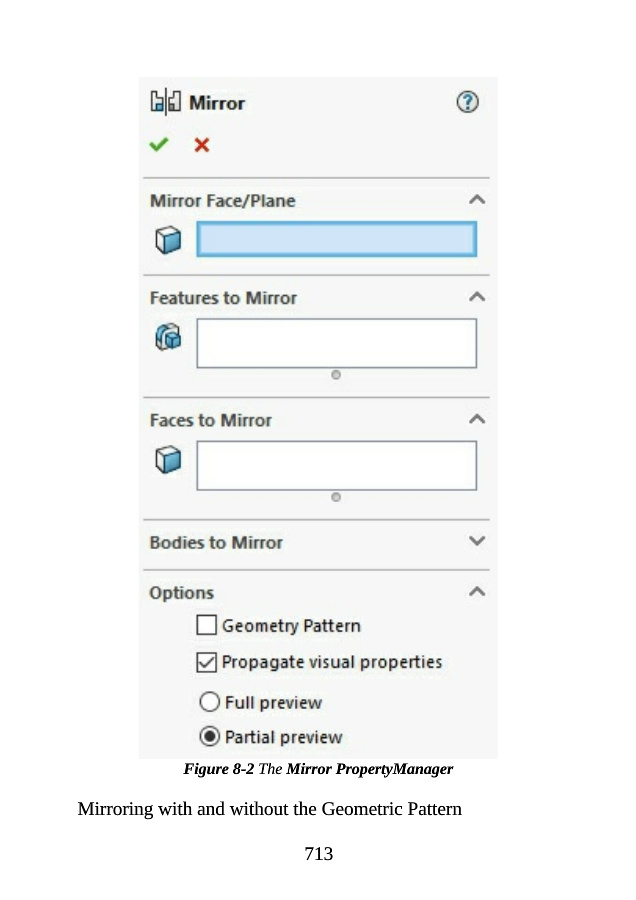This screenshot has height=900, width=636.
Task: Click the Mirror Face/Plane selection box
Action: click(x=336, y=240)
